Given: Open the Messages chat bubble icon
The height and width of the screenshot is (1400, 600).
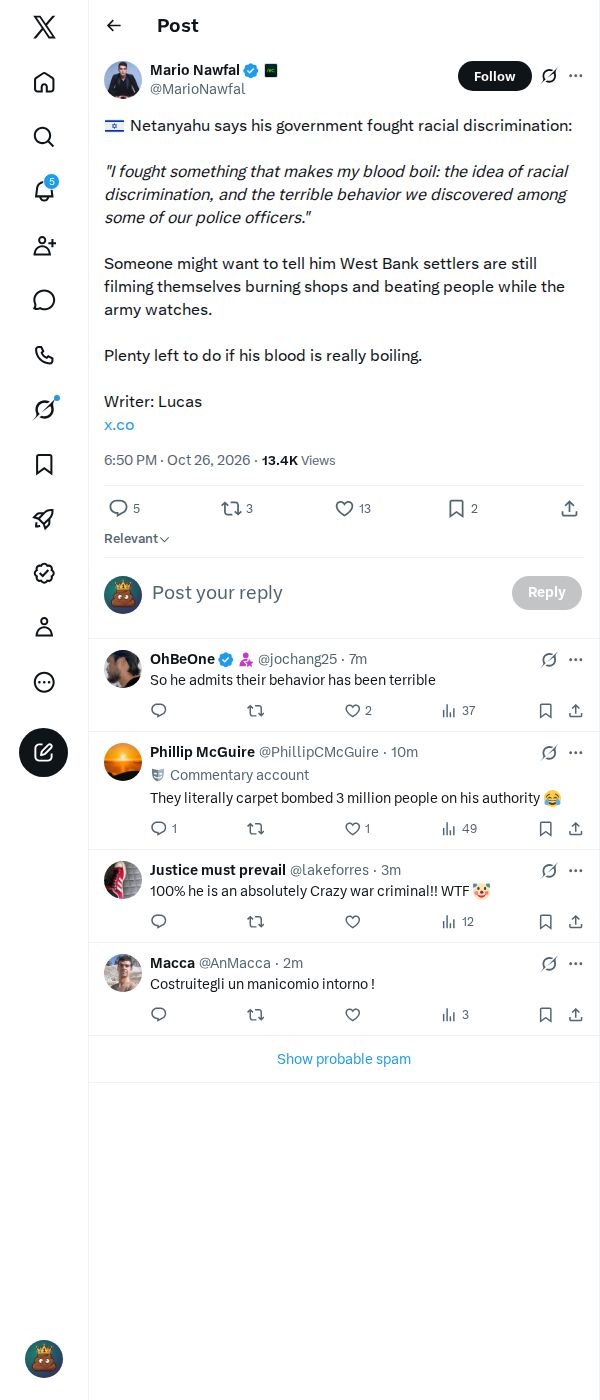Looking at the screenshot, I should pyautogui.click(x=44, y=300).
